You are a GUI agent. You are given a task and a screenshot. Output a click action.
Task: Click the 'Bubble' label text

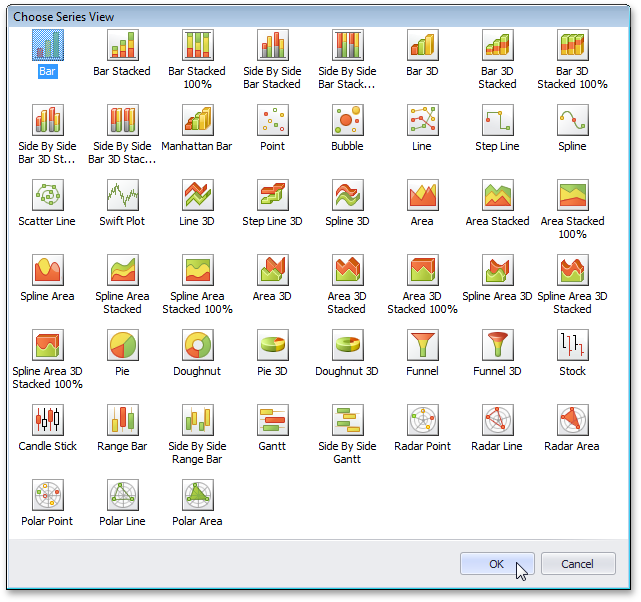click(347, 146)
